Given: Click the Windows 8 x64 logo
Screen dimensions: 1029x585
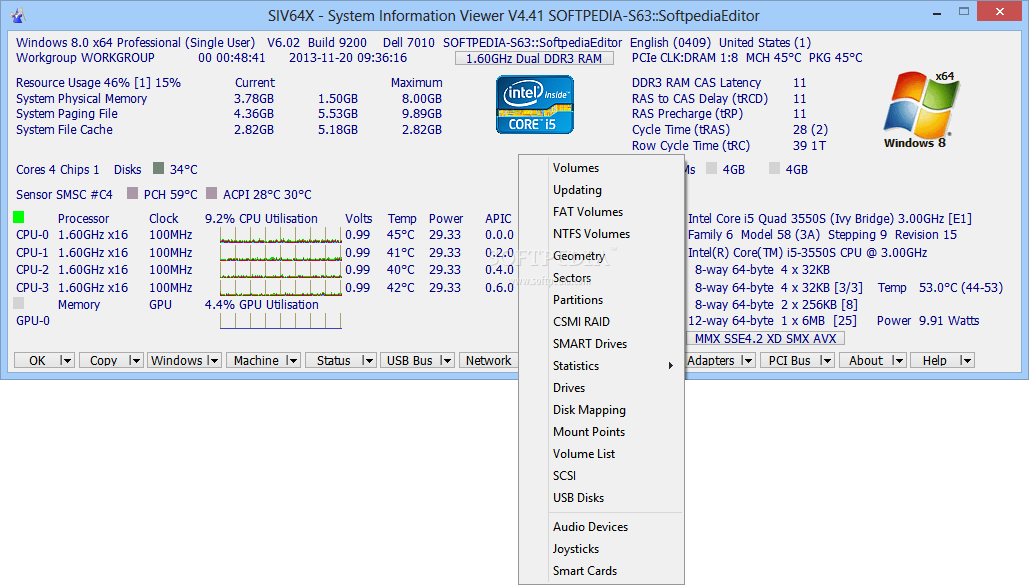Looking at the screenshot, I should pyautogui.click(x=919, y=110).
